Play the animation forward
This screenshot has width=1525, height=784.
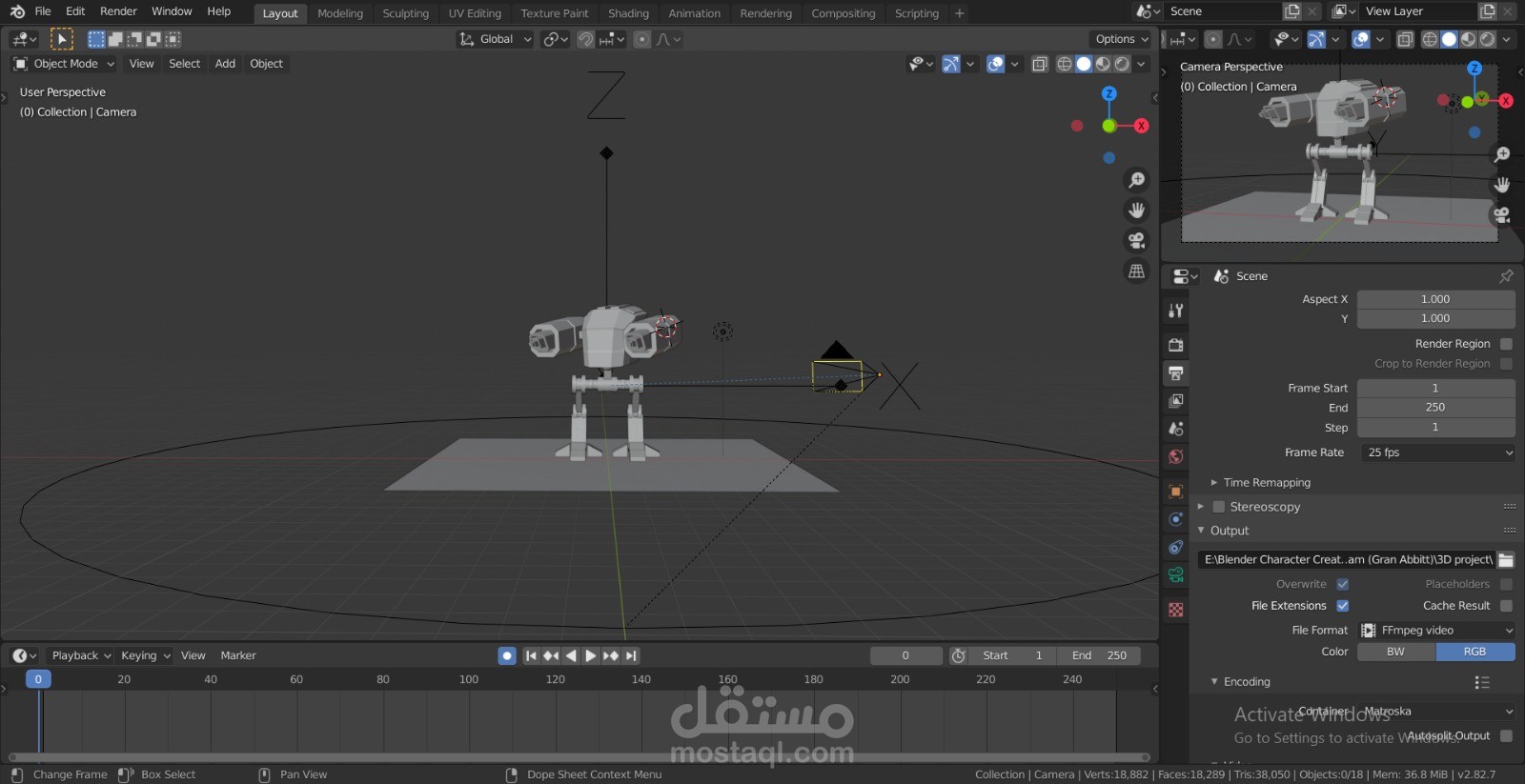(x=590, y=655)
